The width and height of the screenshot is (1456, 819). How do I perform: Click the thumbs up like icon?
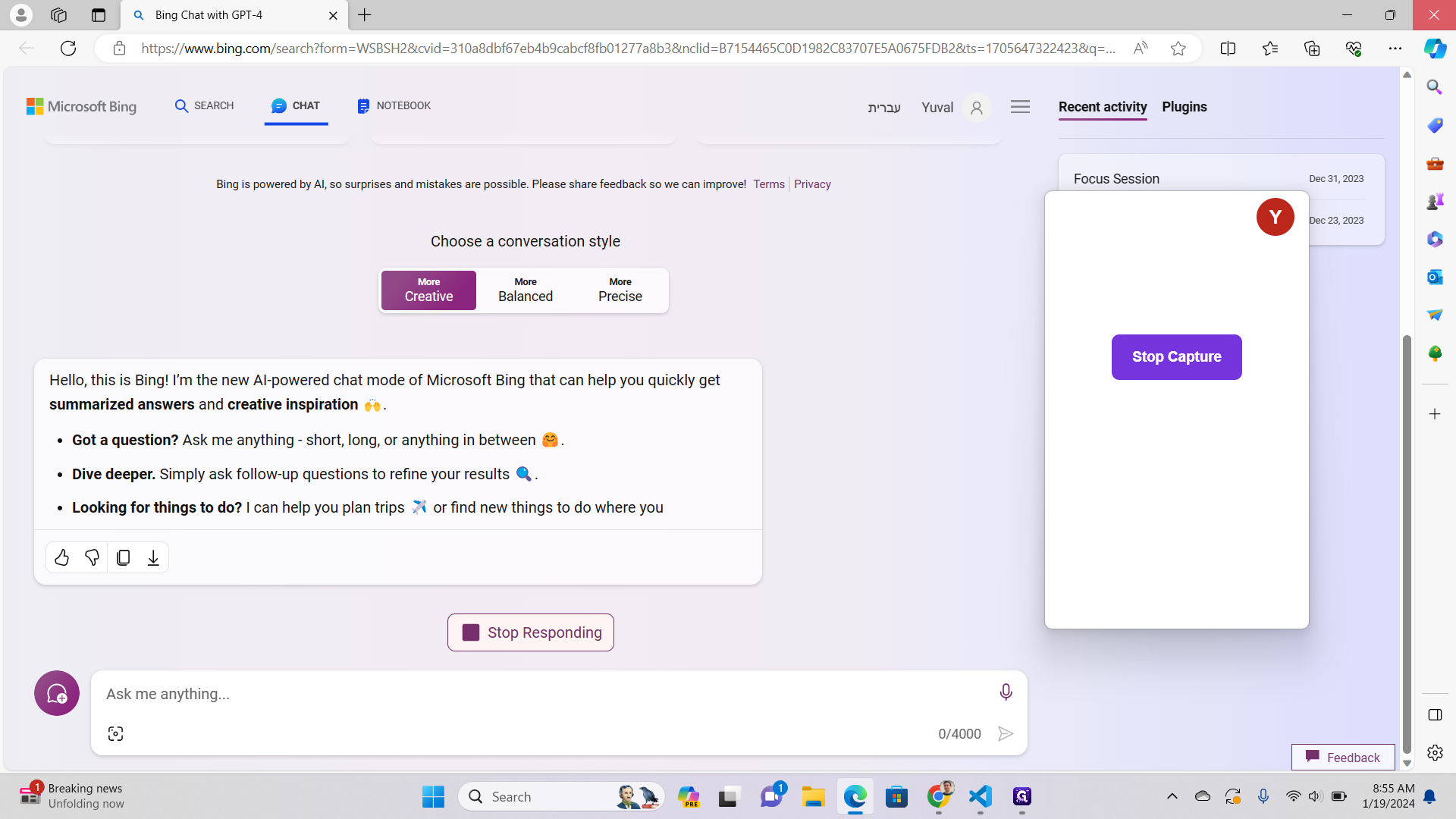(61, 557)
